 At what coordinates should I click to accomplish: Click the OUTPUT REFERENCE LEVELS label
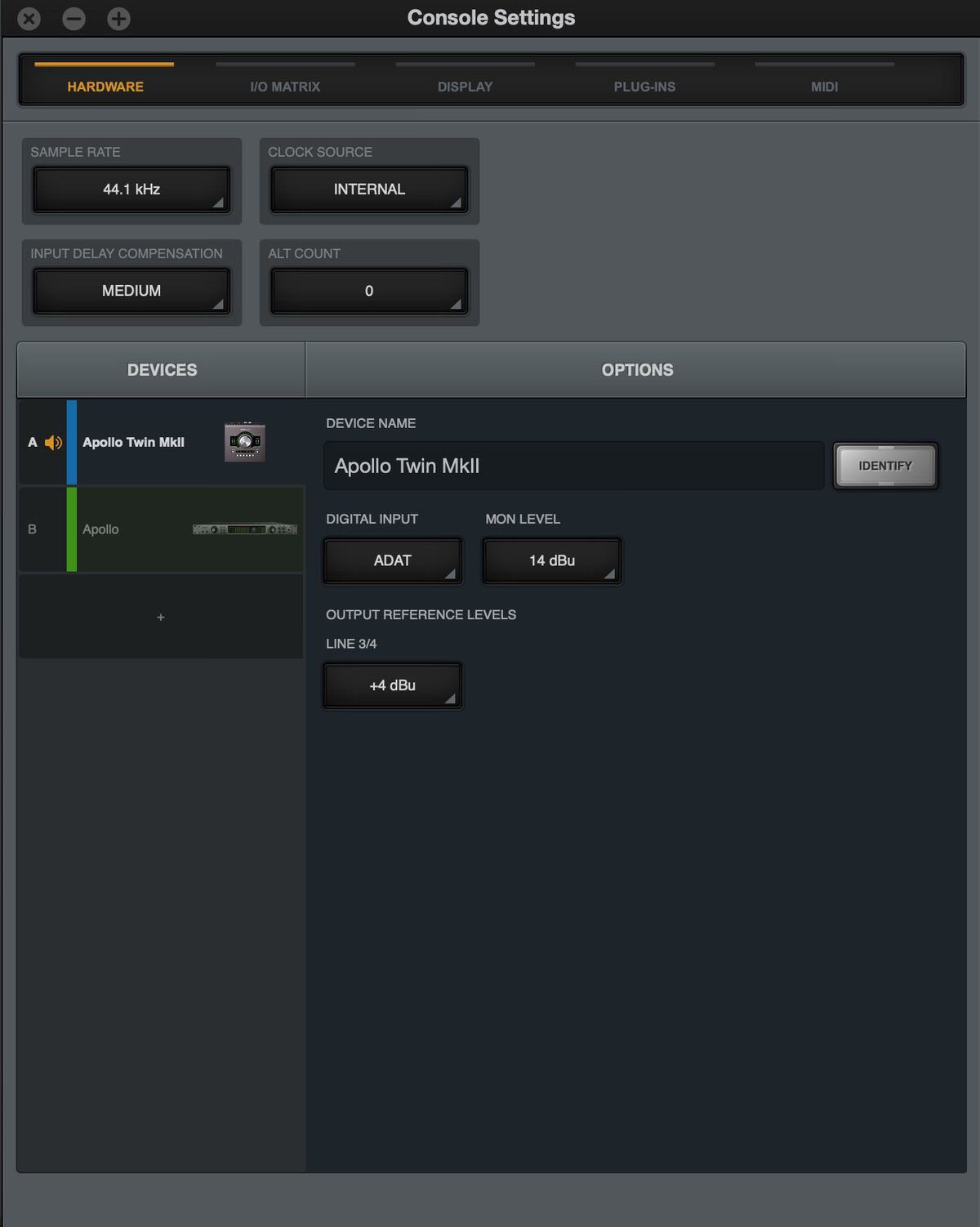click(x=421, y=614)
